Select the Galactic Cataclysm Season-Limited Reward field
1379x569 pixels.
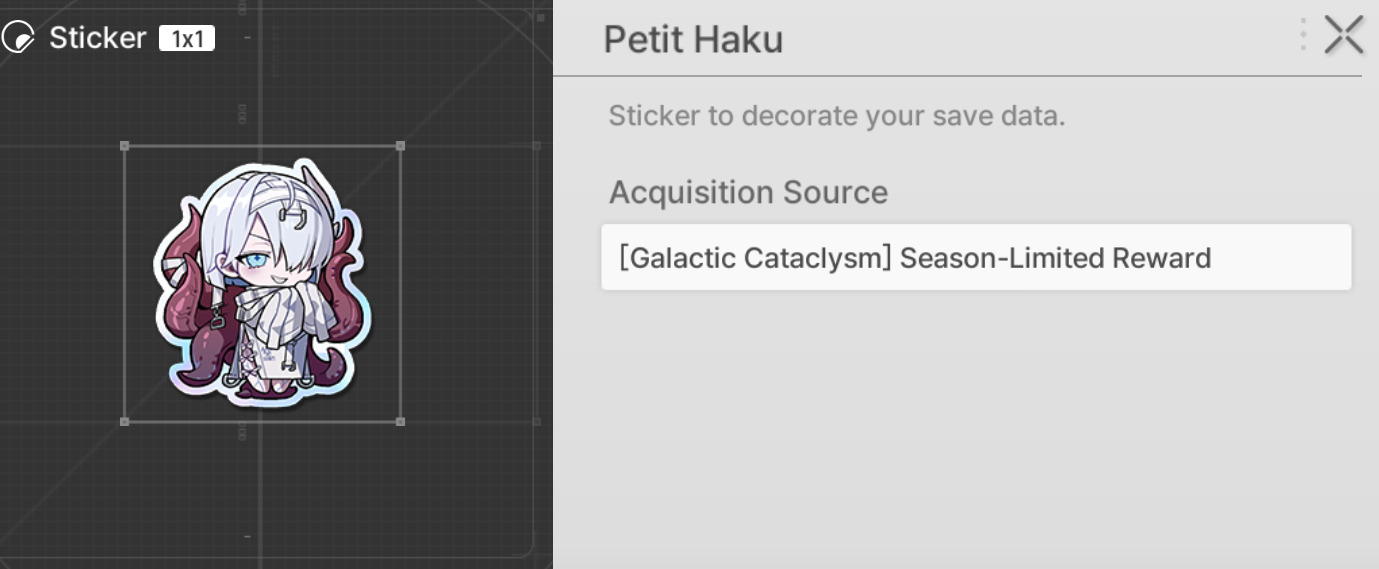[x=975, y=258]
